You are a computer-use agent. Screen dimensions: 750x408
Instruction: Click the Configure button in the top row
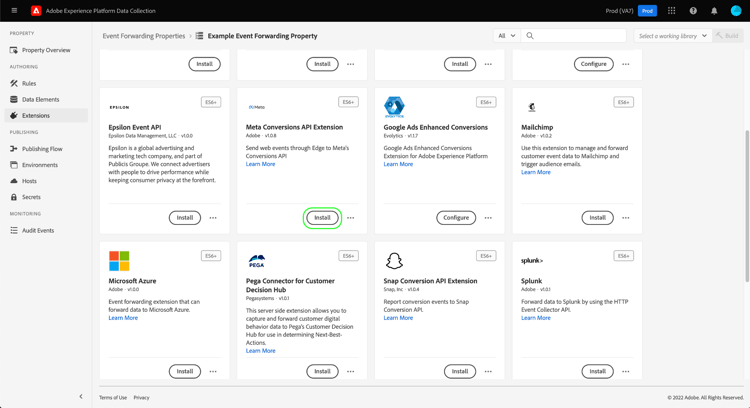pos(594,64)
